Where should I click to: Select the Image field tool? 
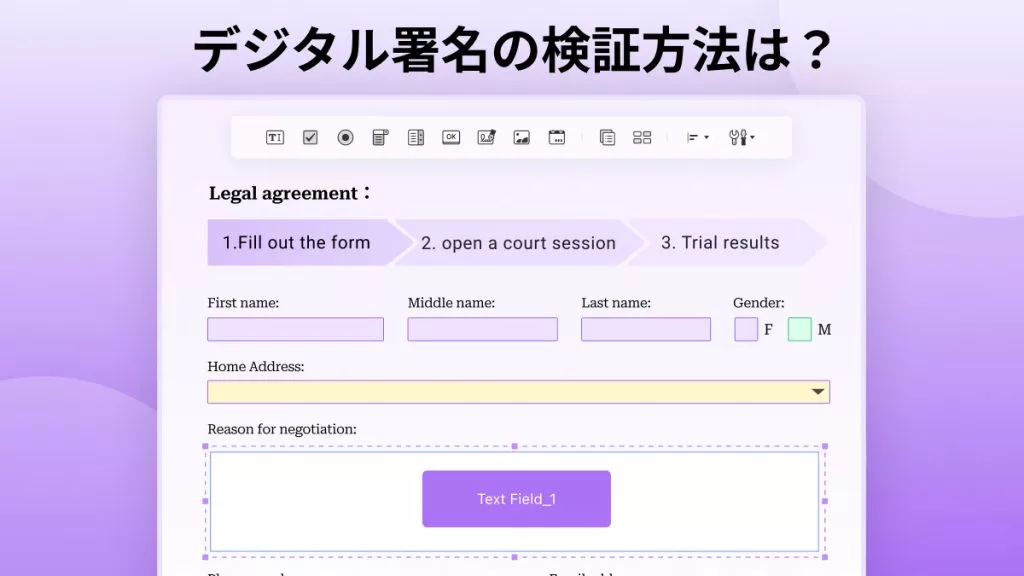[522, 138]
